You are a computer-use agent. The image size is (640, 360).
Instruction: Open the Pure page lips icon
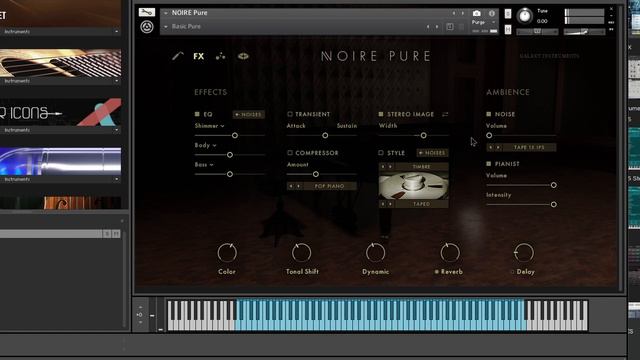243,56
